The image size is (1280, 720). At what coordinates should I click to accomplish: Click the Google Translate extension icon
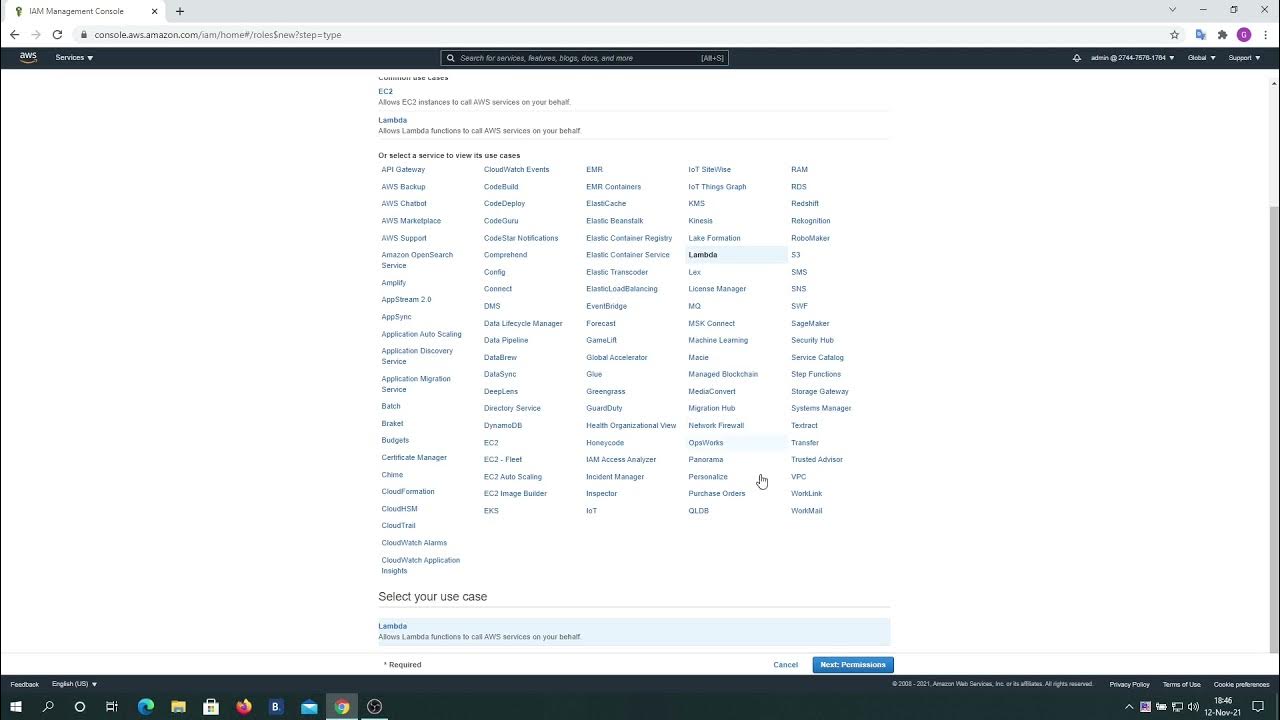(x=1201, y=34)
